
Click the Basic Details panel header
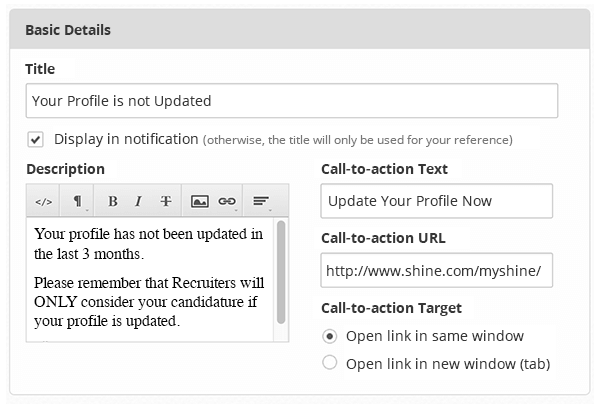tap(300, 30)
